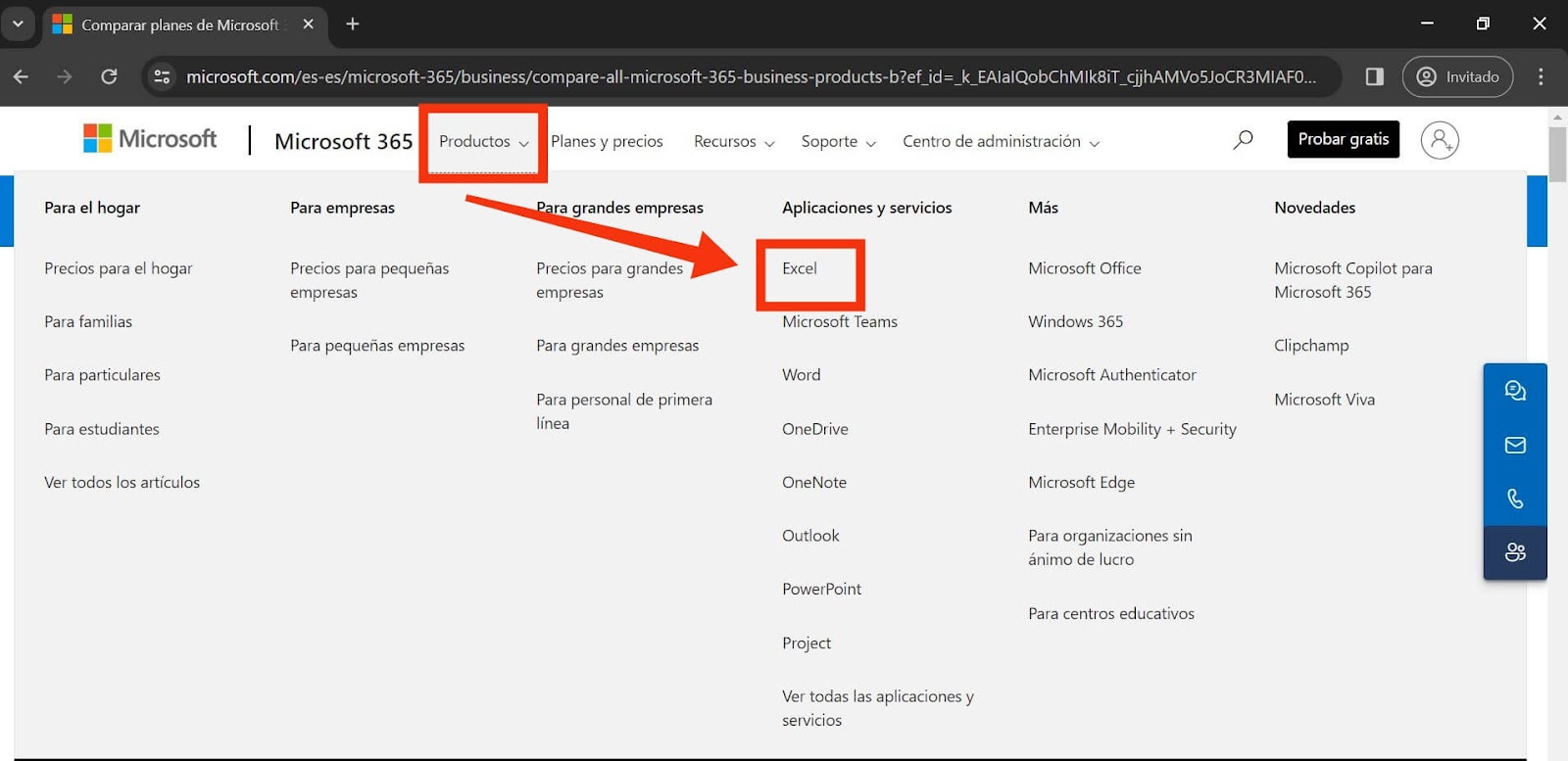
Task: Close the Comparar planes de Microsoft tab
Action: (x=308, y=24)
